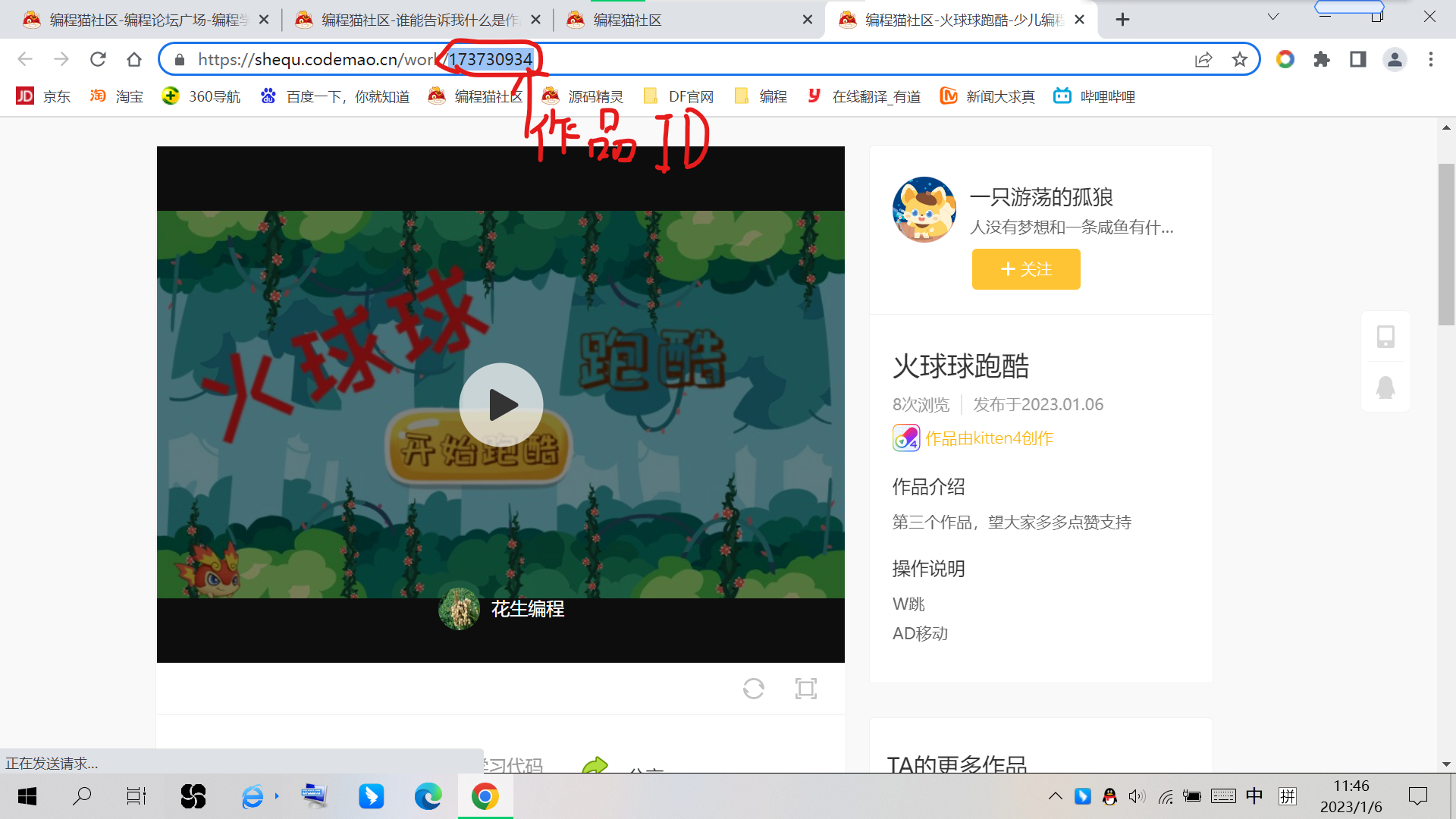
Task: Open Chrome from the taskbar
Action: coord(485,796)
